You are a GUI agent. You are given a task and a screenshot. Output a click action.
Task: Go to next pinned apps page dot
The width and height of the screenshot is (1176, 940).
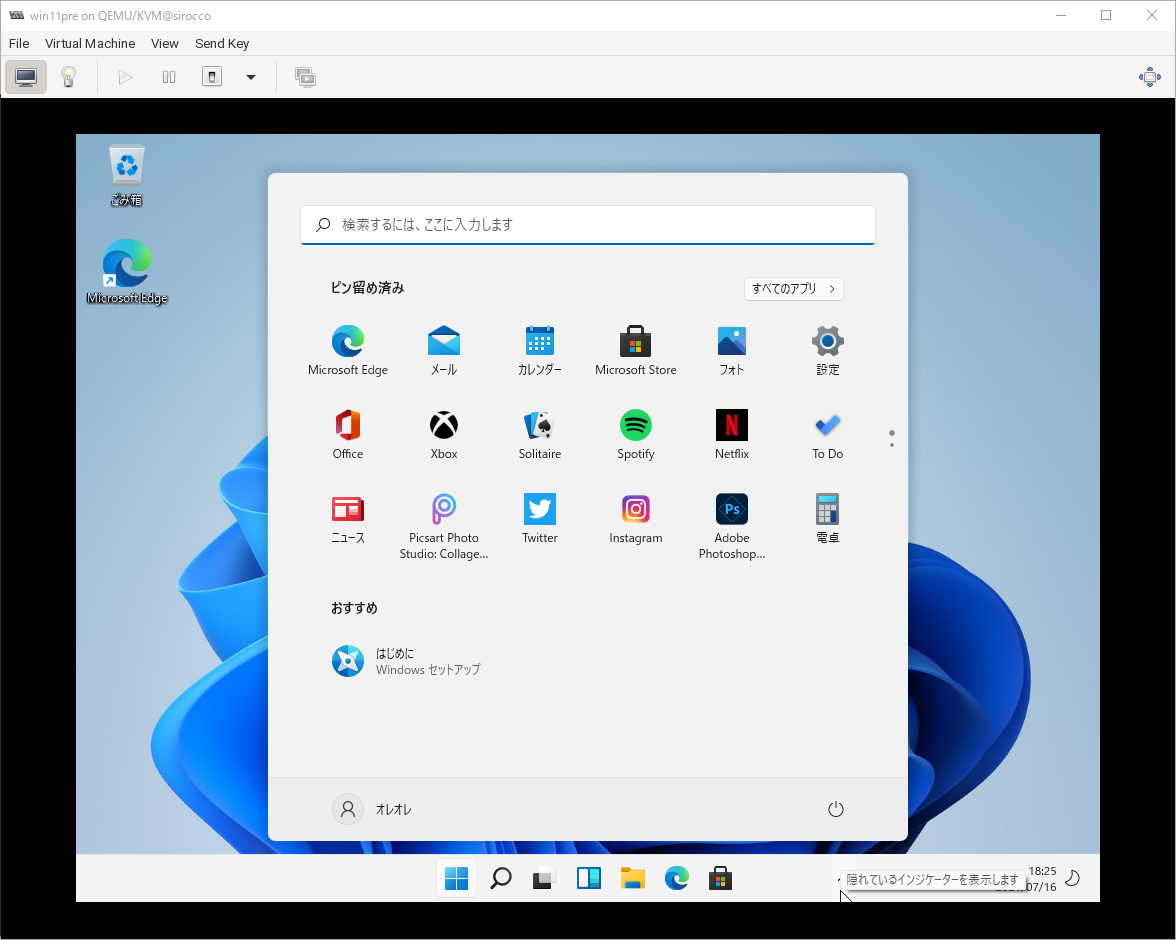[892, 445]
